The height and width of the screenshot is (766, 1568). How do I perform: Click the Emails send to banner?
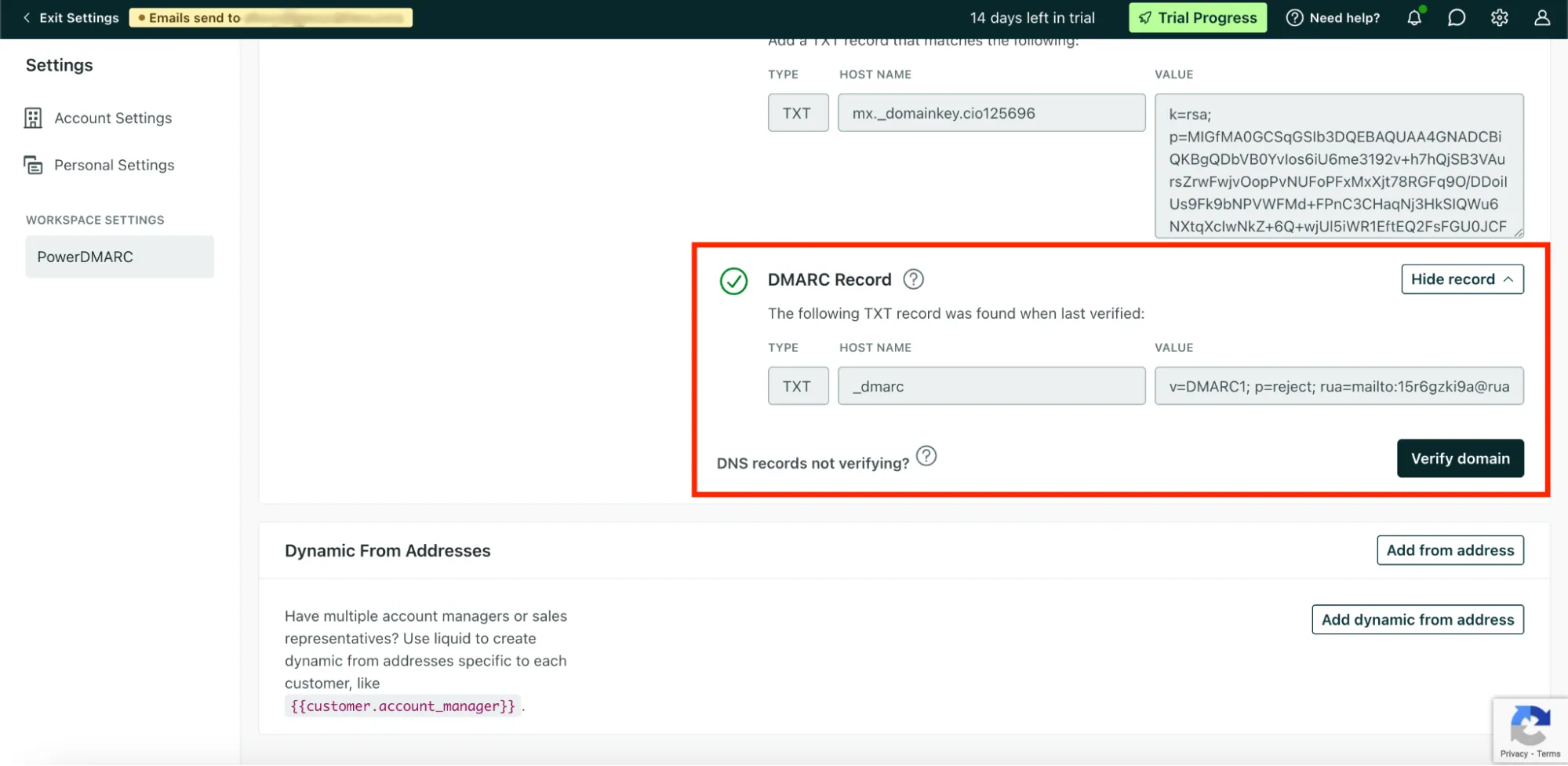[271, 17]
